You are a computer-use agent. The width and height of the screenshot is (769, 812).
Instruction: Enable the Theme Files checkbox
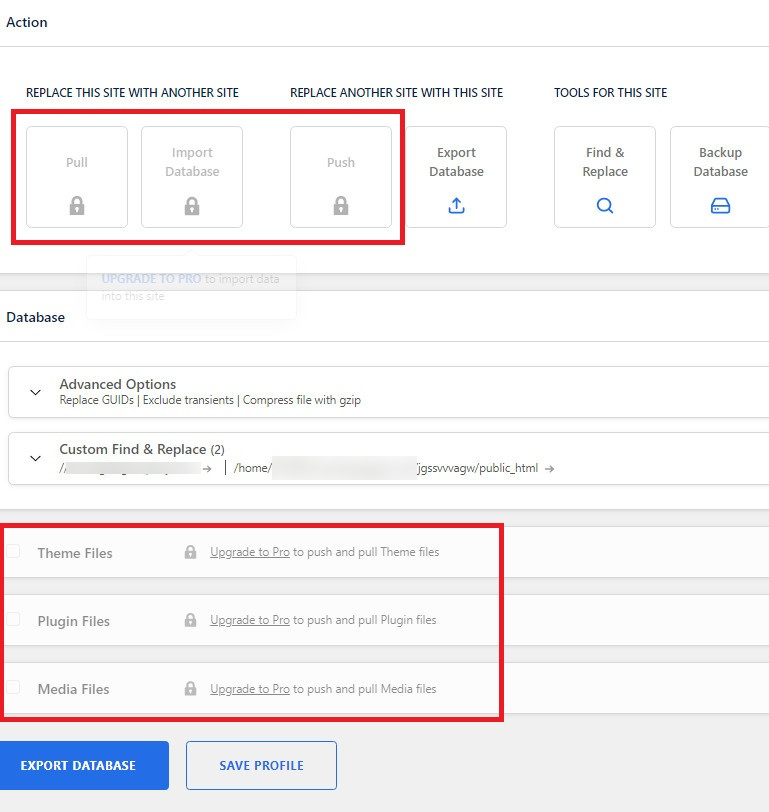[x=15, y=552]
